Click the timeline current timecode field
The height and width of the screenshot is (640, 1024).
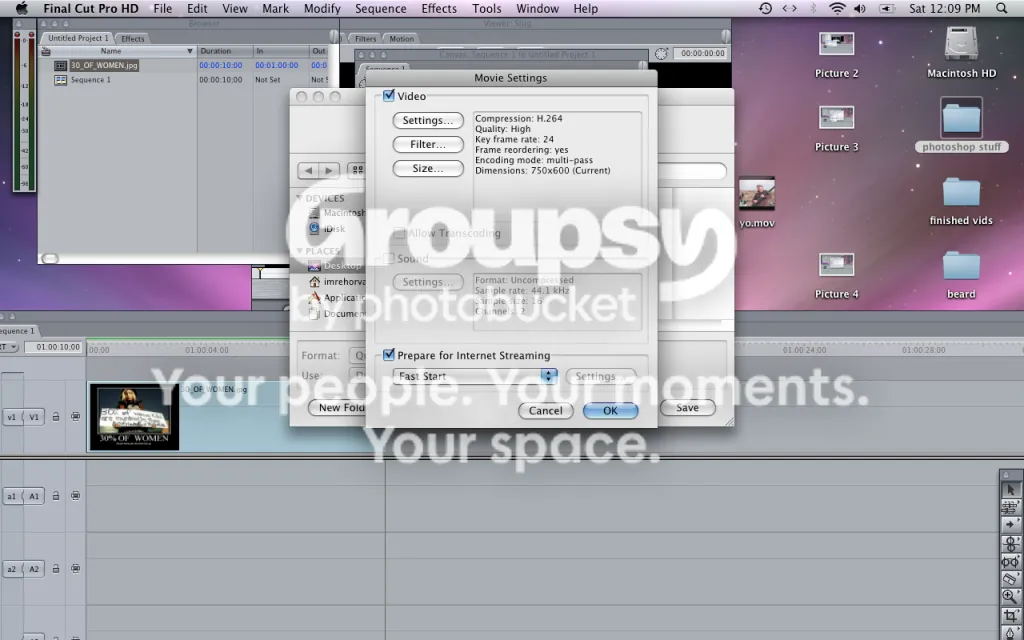coord(55,347)
